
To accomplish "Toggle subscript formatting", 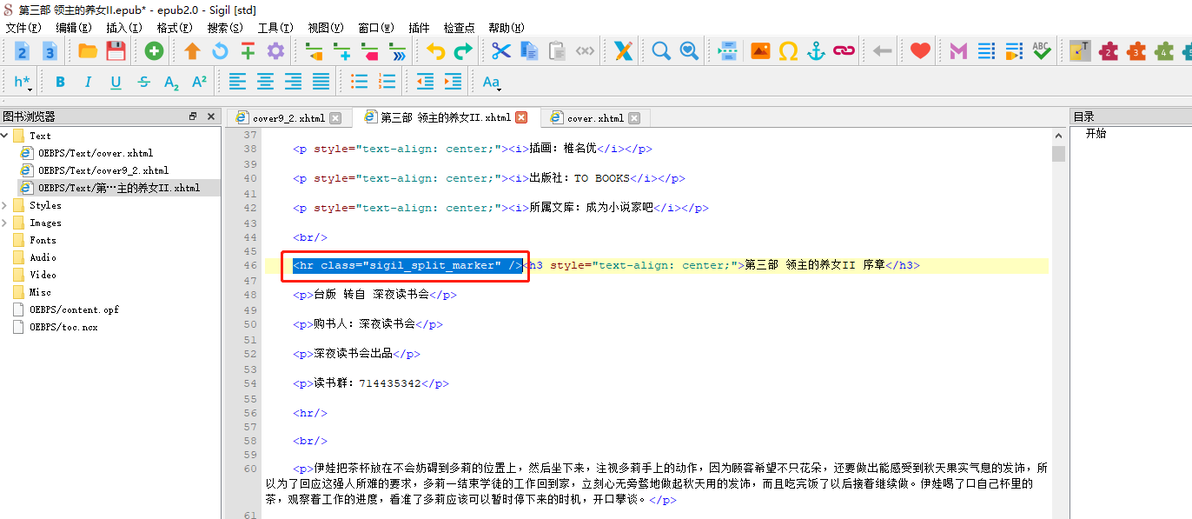I will tap(172, 82).
